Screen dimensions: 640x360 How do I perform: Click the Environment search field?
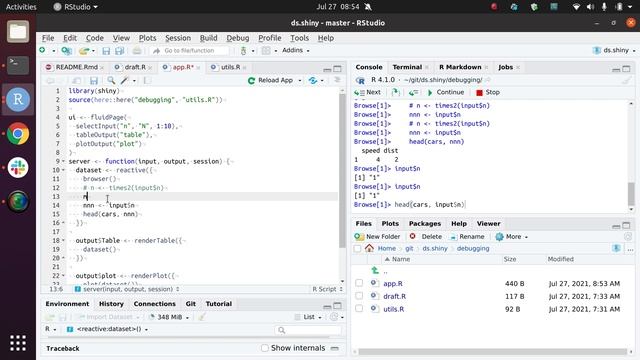(308, 330)
